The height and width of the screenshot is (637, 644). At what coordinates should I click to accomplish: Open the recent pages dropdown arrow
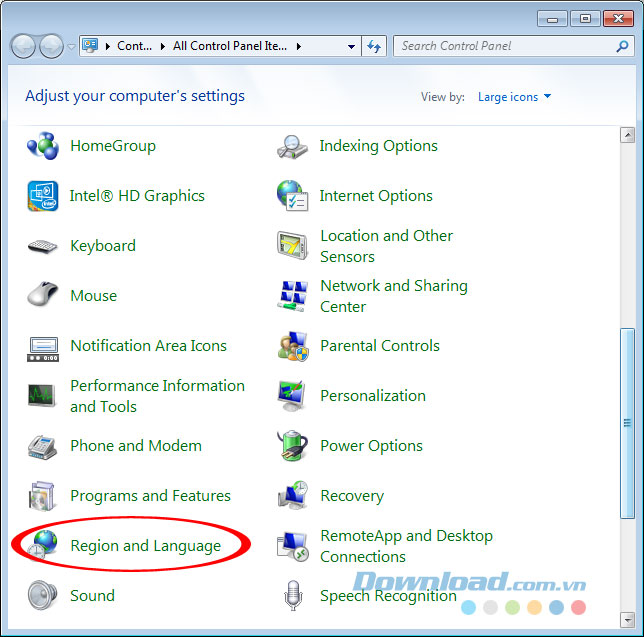pyautogui.click(x=71, y=47)
